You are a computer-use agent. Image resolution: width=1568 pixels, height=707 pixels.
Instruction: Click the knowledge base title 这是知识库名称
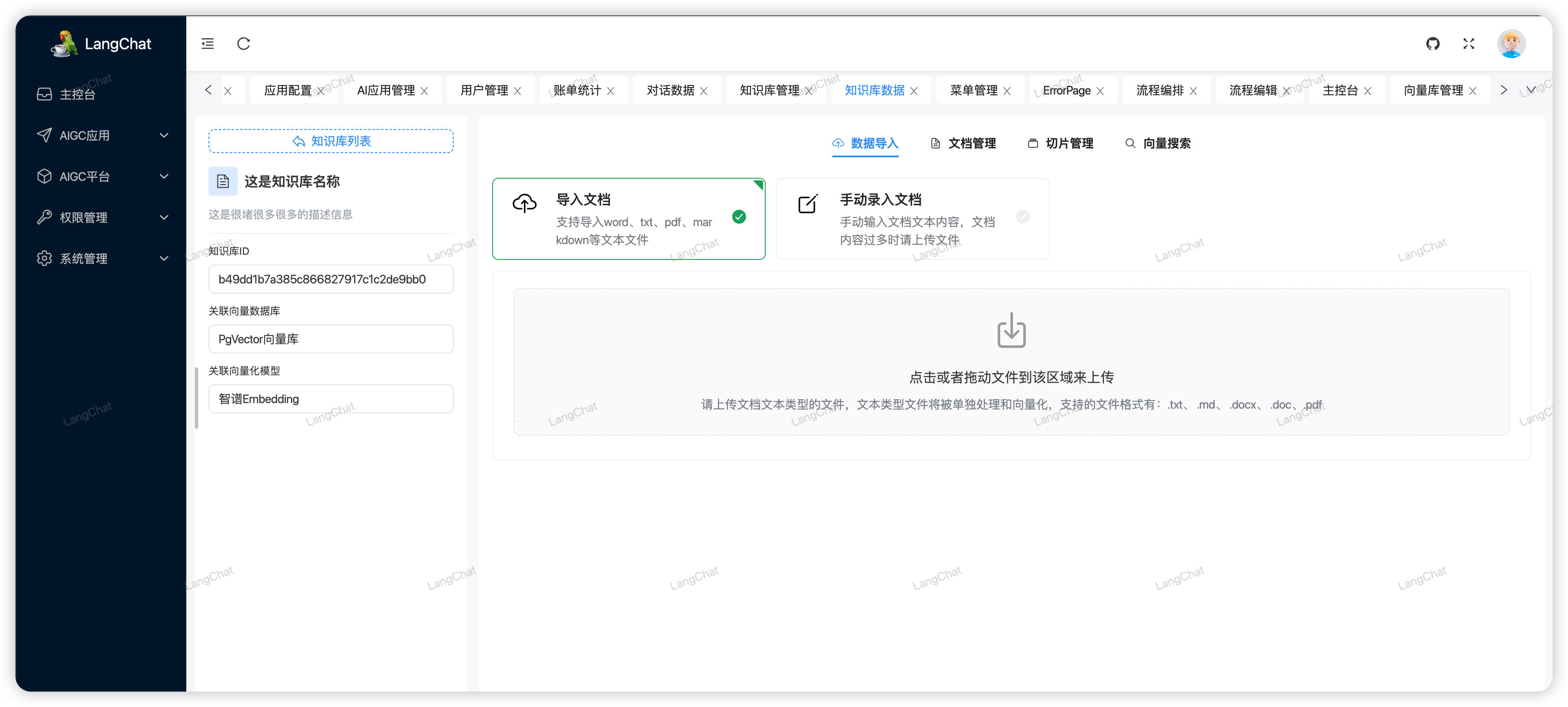point(292,182)
